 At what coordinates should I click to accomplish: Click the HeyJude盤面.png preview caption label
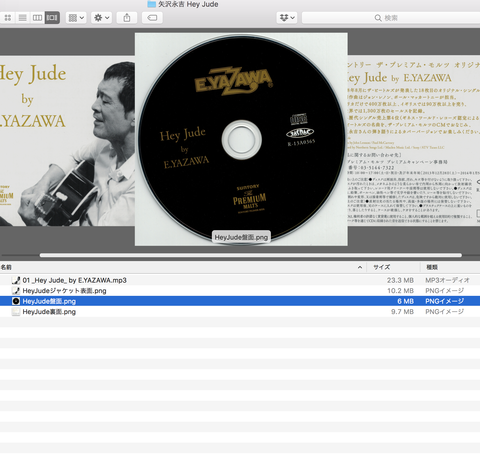coord(241,237)
